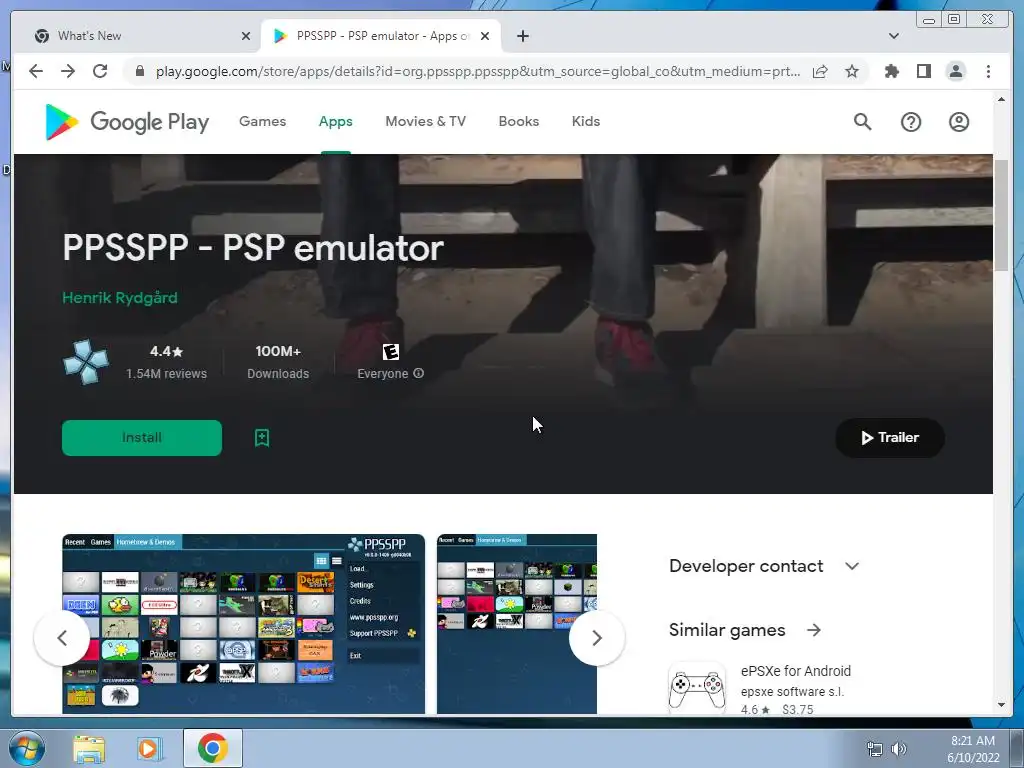
Task: Open Chrome three-dot menu
Action: click(988, 71)
